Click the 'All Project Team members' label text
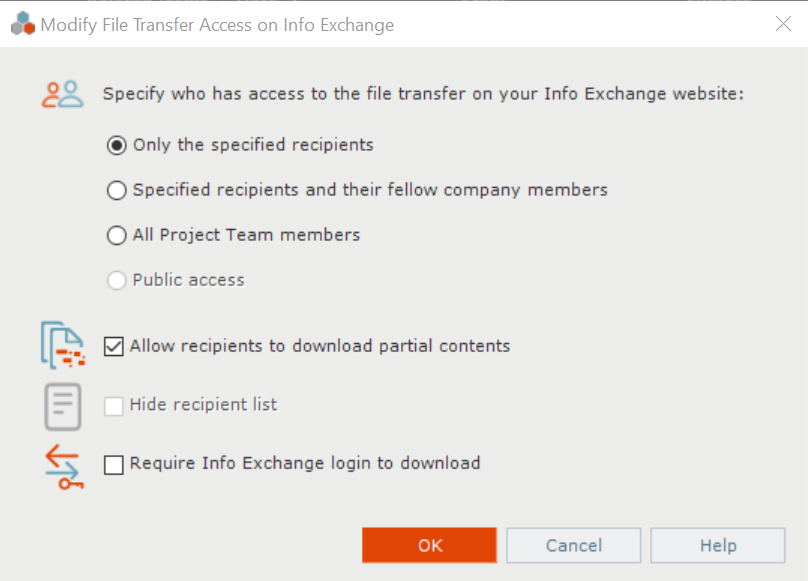Screen dimensions: 808x581 pyautogui.click(x=246, y=235)
